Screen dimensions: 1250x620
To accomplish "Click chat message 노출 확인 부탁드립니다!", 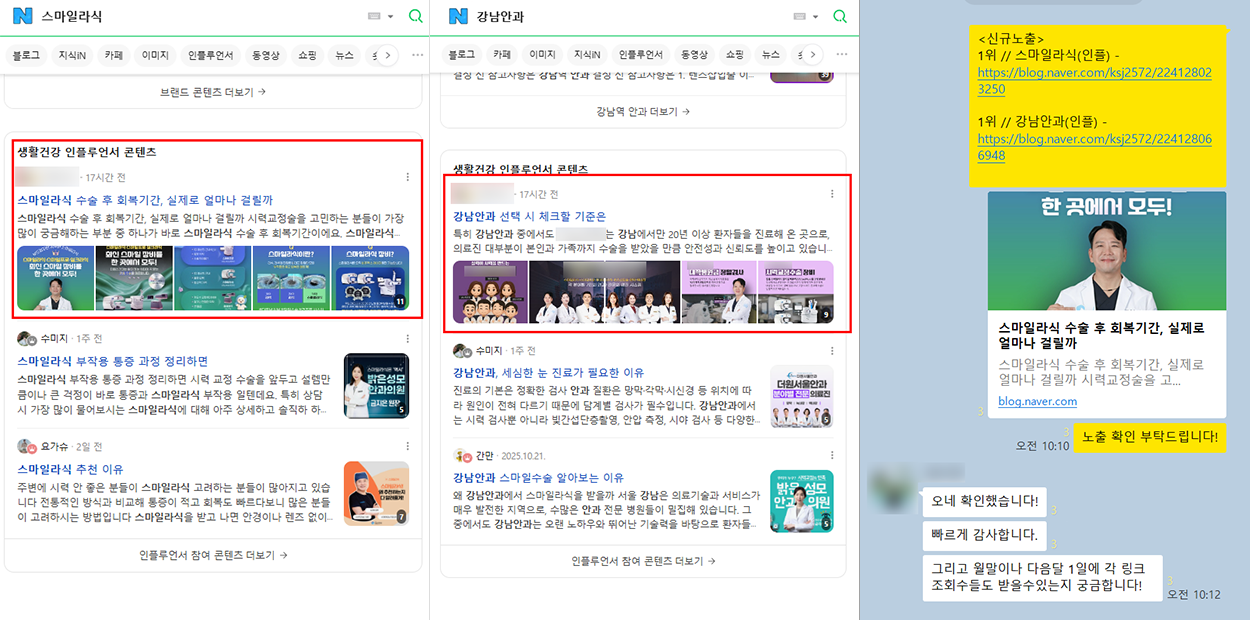I will click(1150, 437).
